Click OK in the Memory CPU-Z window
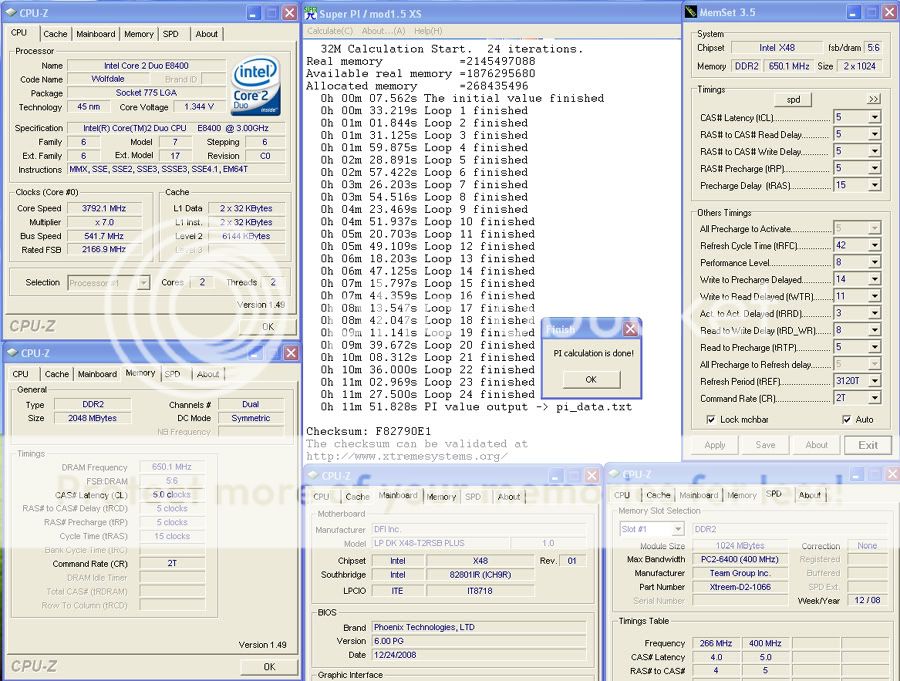This screenshot has height=681, width=900. click(x=269, y=667)
